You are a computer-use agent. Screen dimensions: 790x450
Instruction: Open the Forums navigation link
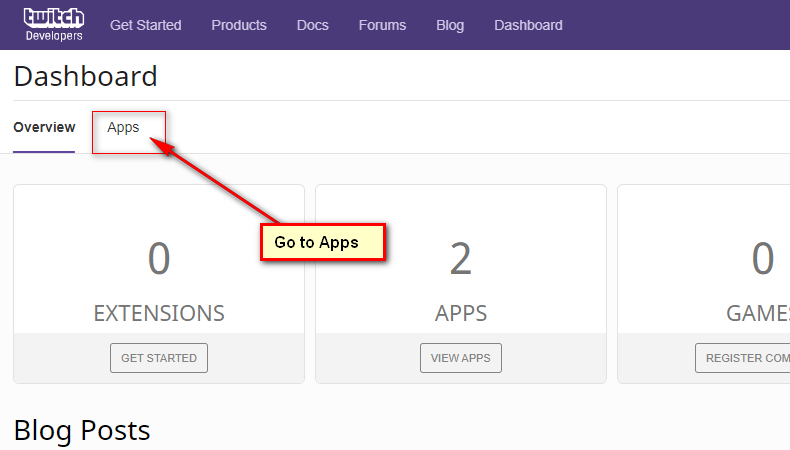pyautogui.click(x=382, y=25)
